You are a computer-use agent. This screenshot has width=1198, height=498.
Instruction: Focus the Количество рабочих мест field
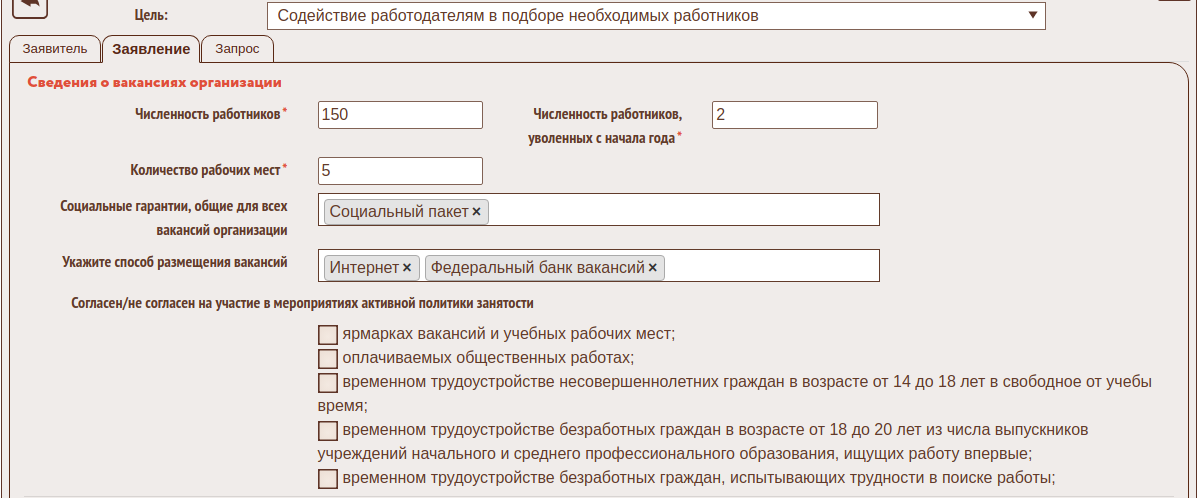pyautogui.click(x=400, y=171)
